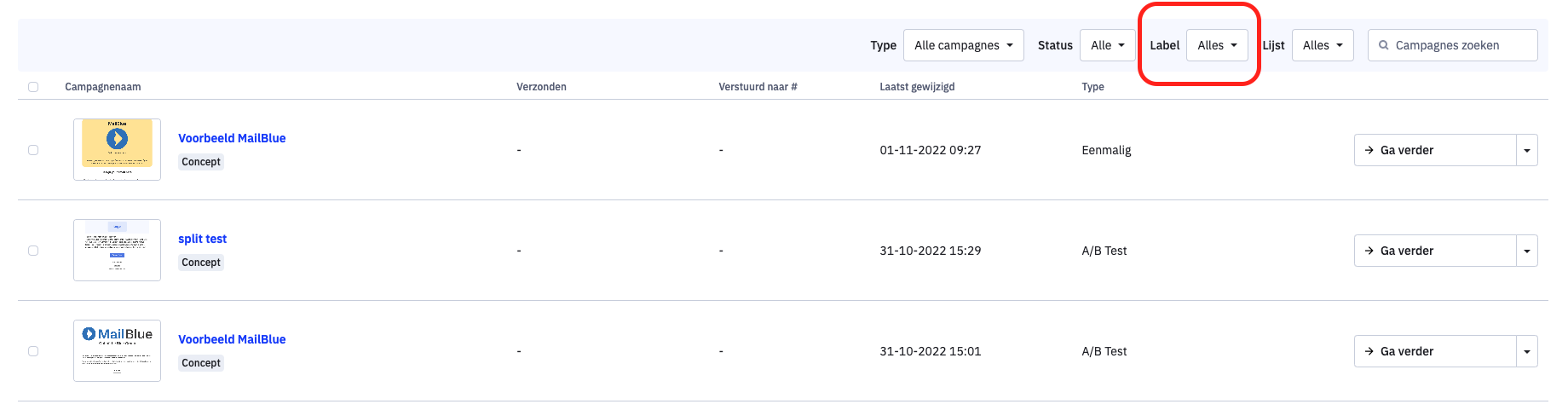1568x410 pixels.
Task: Click the Campagnes zoeken search field
Action: tap(1452, 45)
